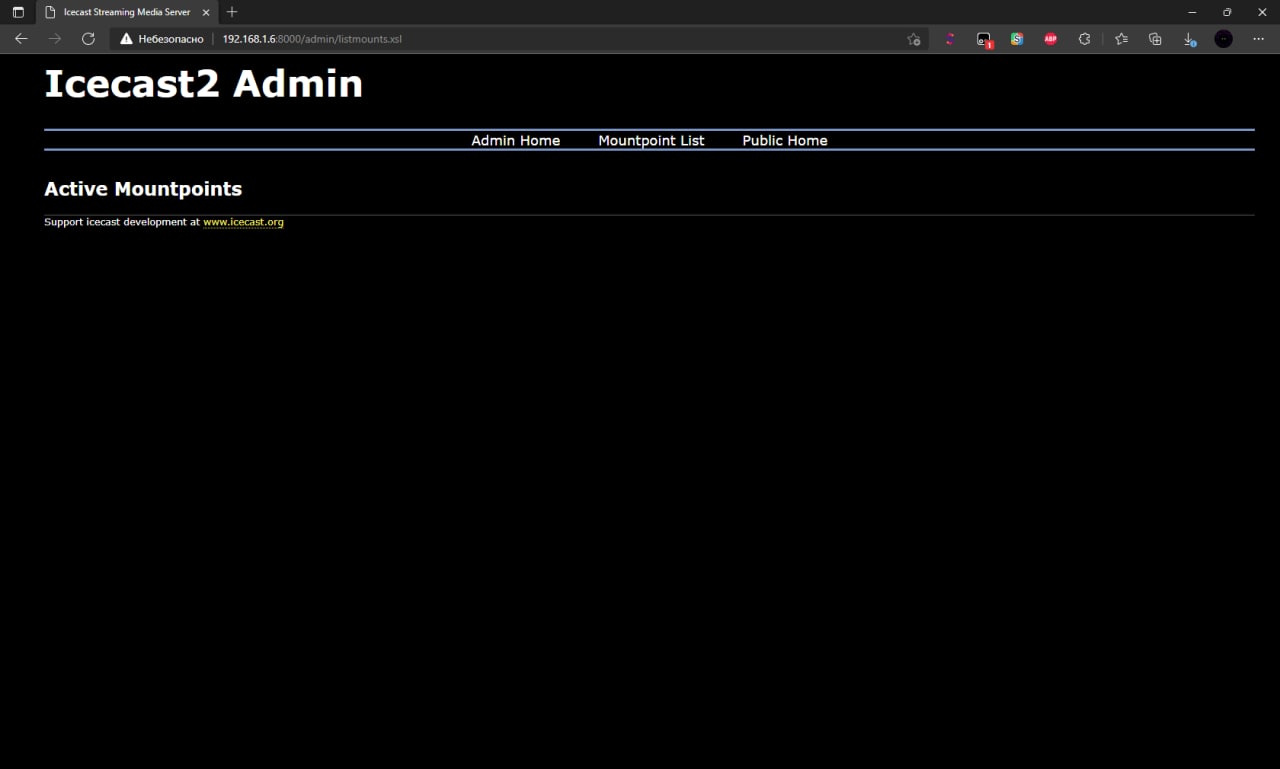This screenshot has height=769, width=1280.
Task: Open the extension with red badge 1
Action: click(x=984, y=39)
